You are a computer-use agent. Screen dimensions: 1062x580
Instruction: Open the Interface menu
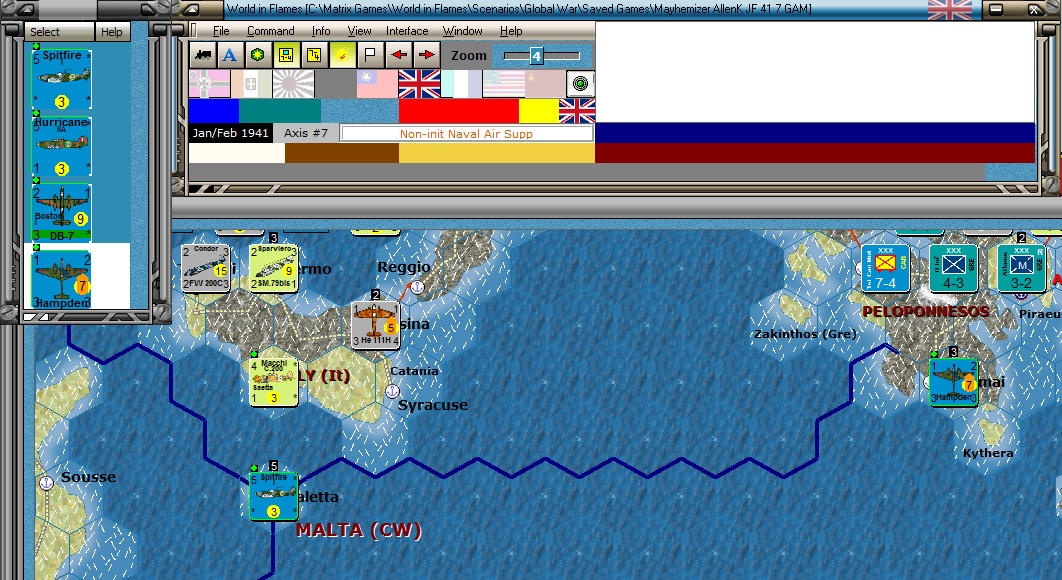pyautogui.click(x=407, y=31)
